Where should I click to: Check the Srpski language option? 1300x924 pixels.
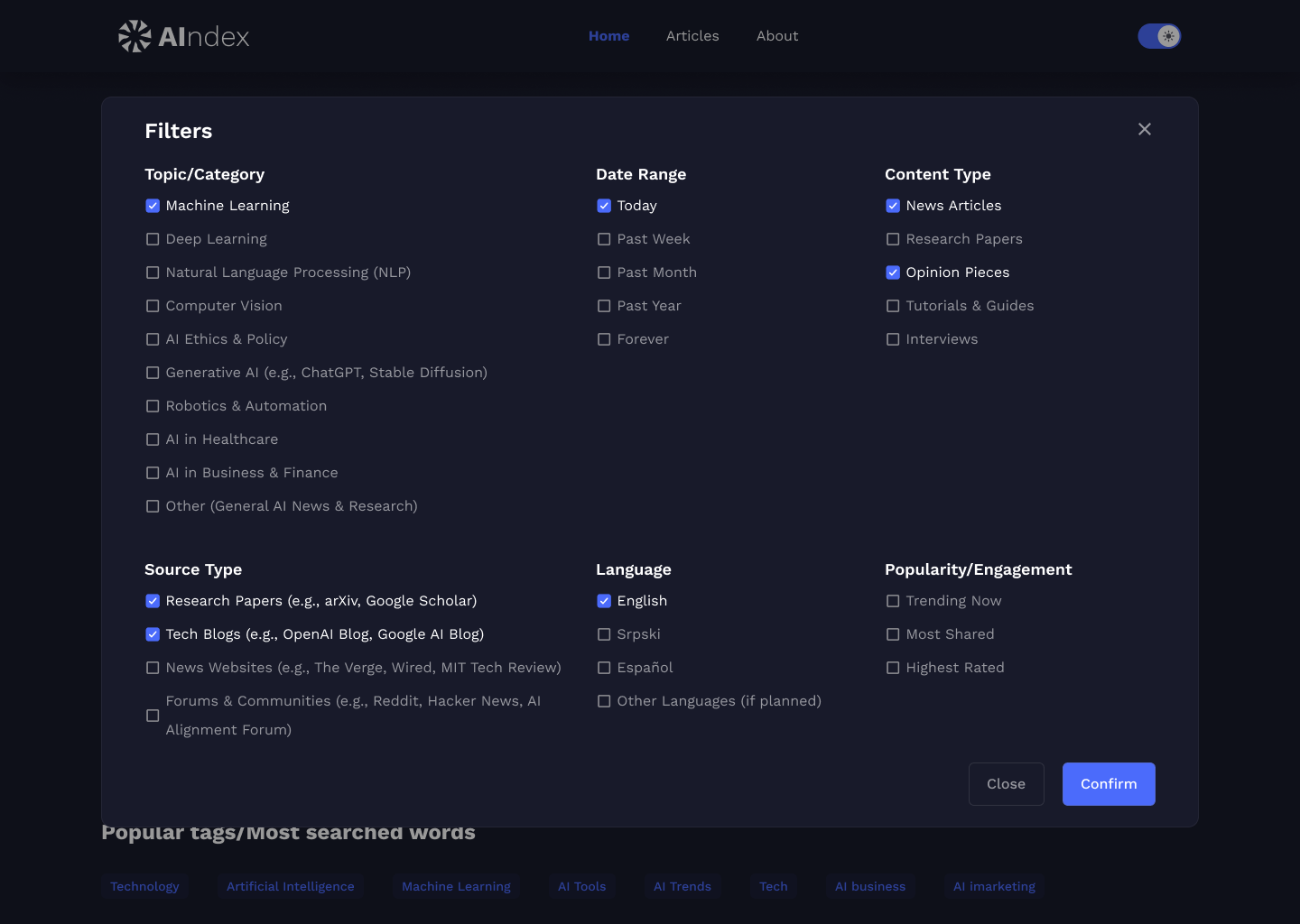coord(604,634)
